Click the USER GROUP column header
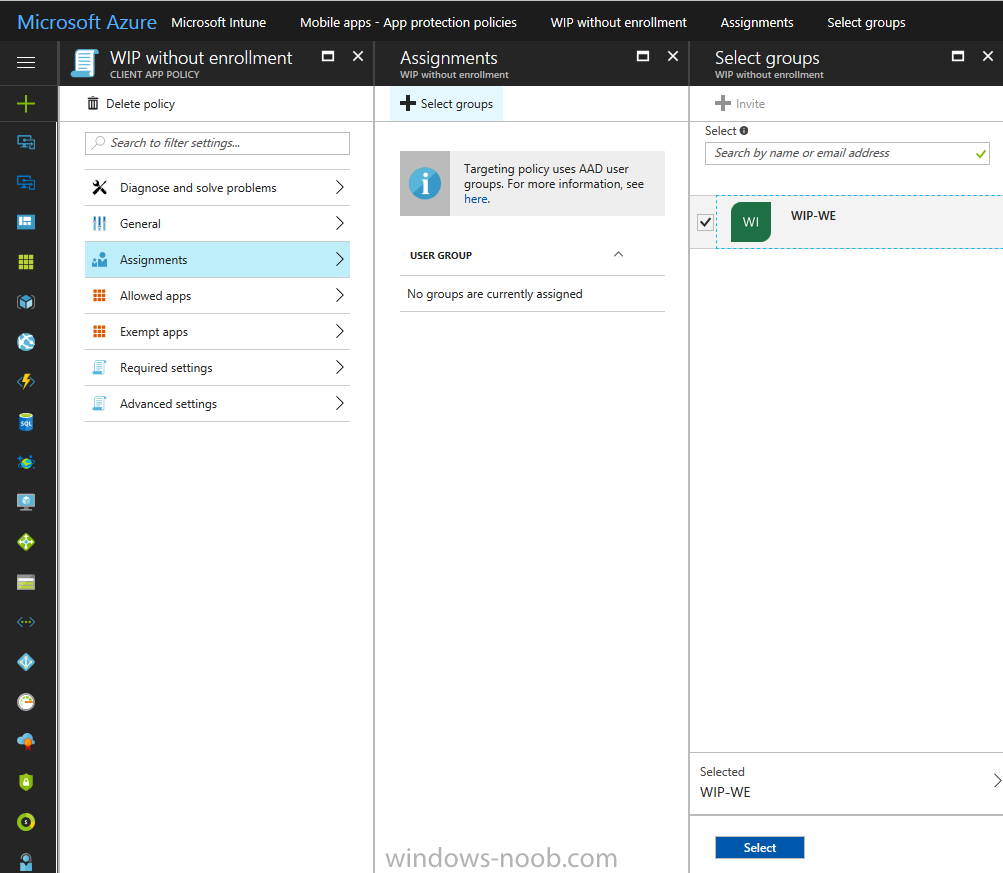1003x873 pixels. click(441, 255)
